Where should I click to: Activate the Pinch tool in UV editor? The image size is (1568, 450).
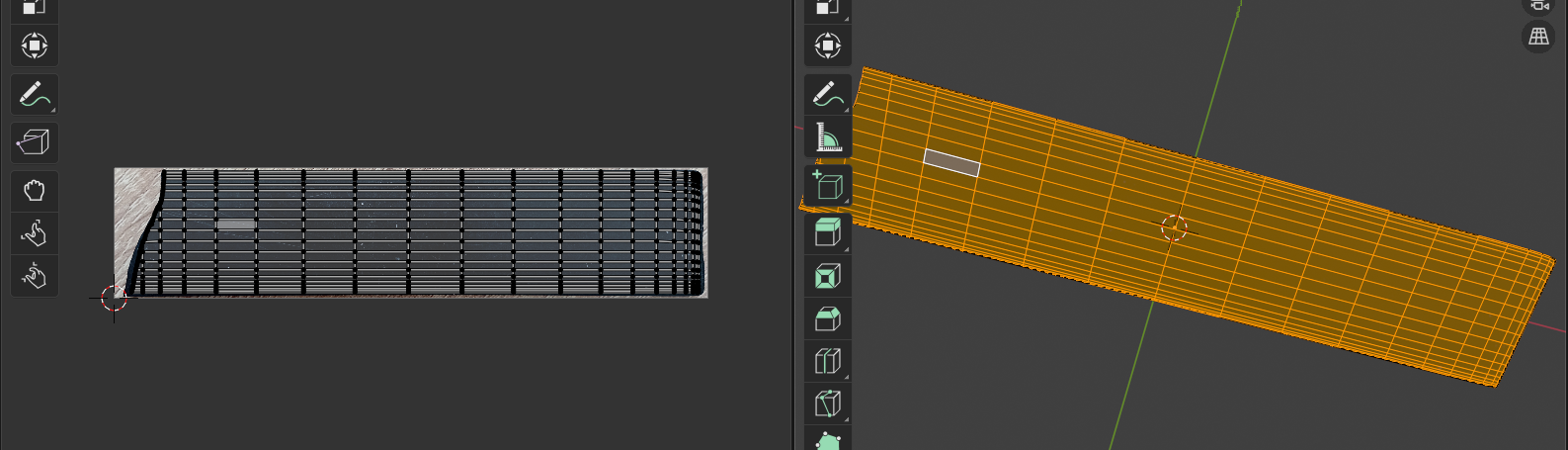coord(35,276)
